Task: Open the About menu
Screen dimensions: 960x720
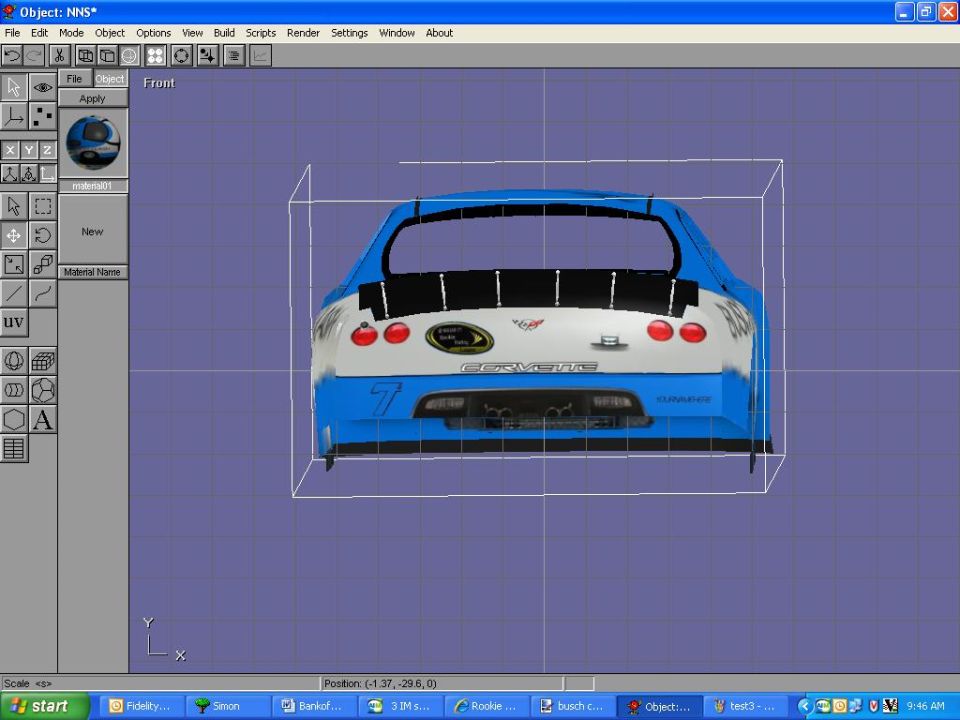Action: coord(439,33)
